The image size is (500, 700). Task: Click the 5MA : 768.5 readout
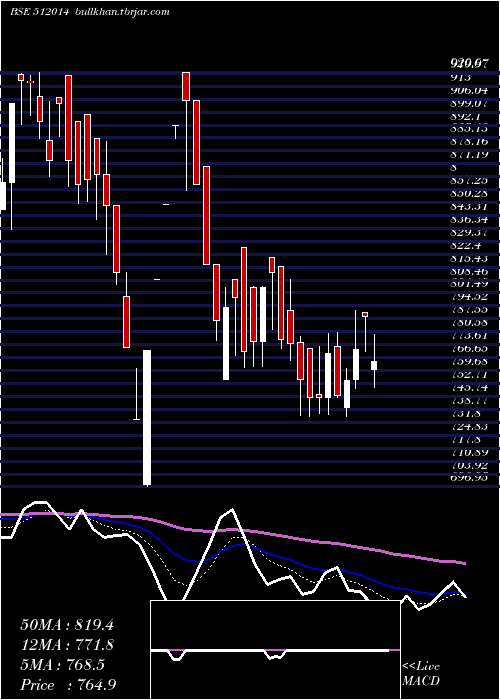(62, 665)
